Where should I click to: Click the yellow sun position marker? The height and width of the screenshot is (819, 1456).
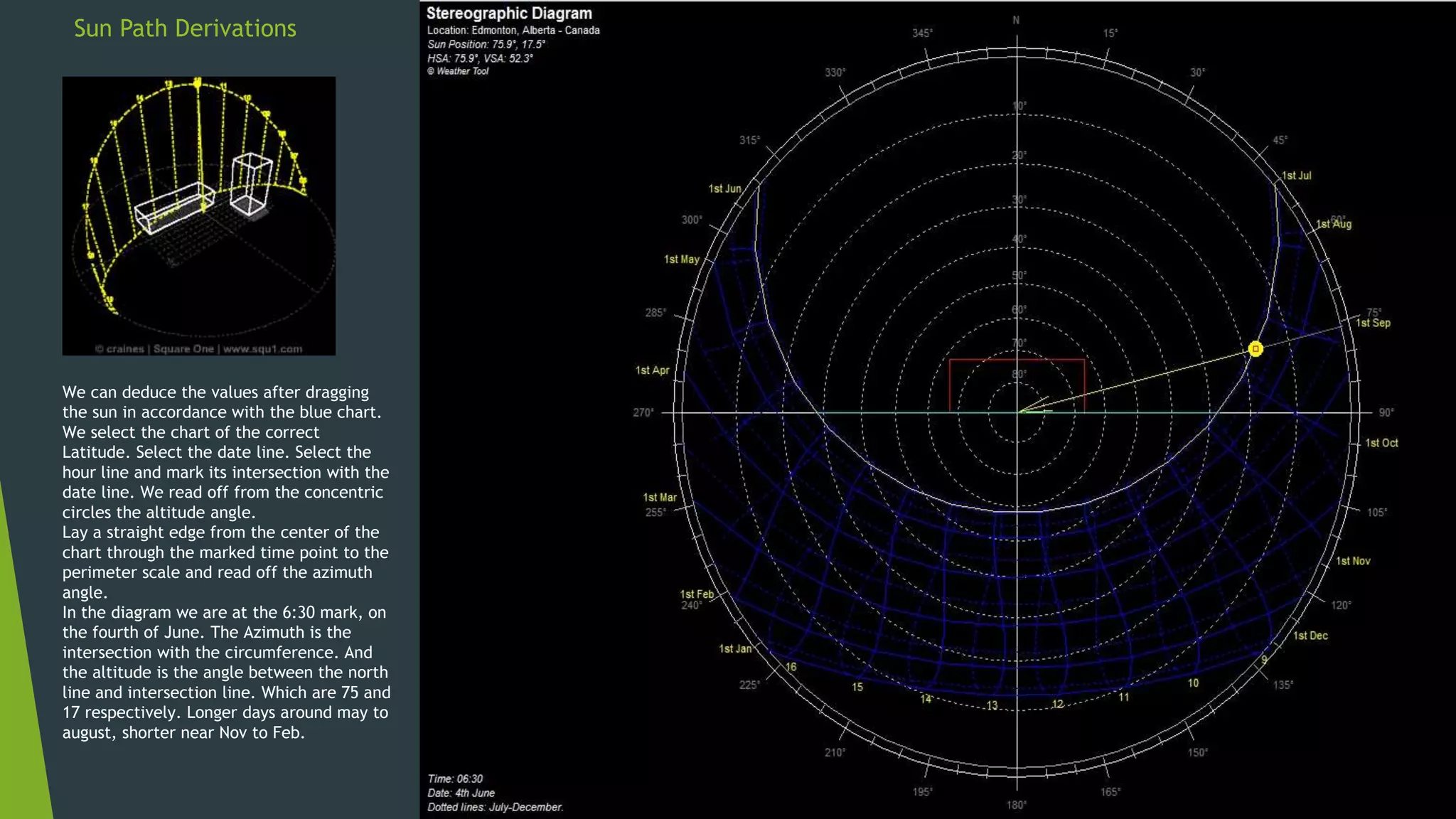1255,349
